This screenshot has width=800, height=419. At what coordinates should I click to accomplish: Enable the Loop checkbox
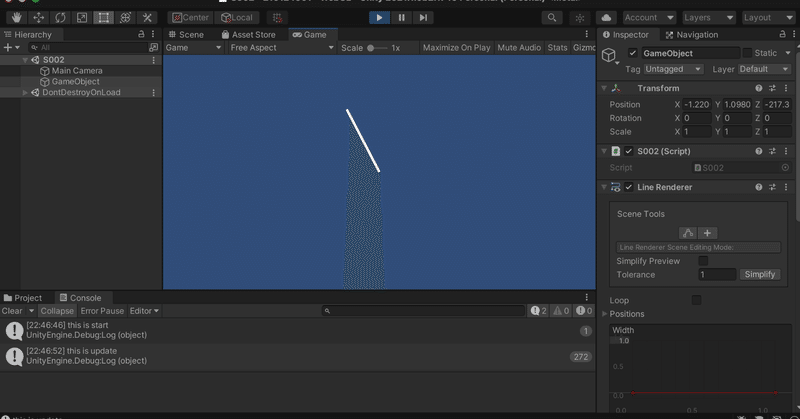696,300
